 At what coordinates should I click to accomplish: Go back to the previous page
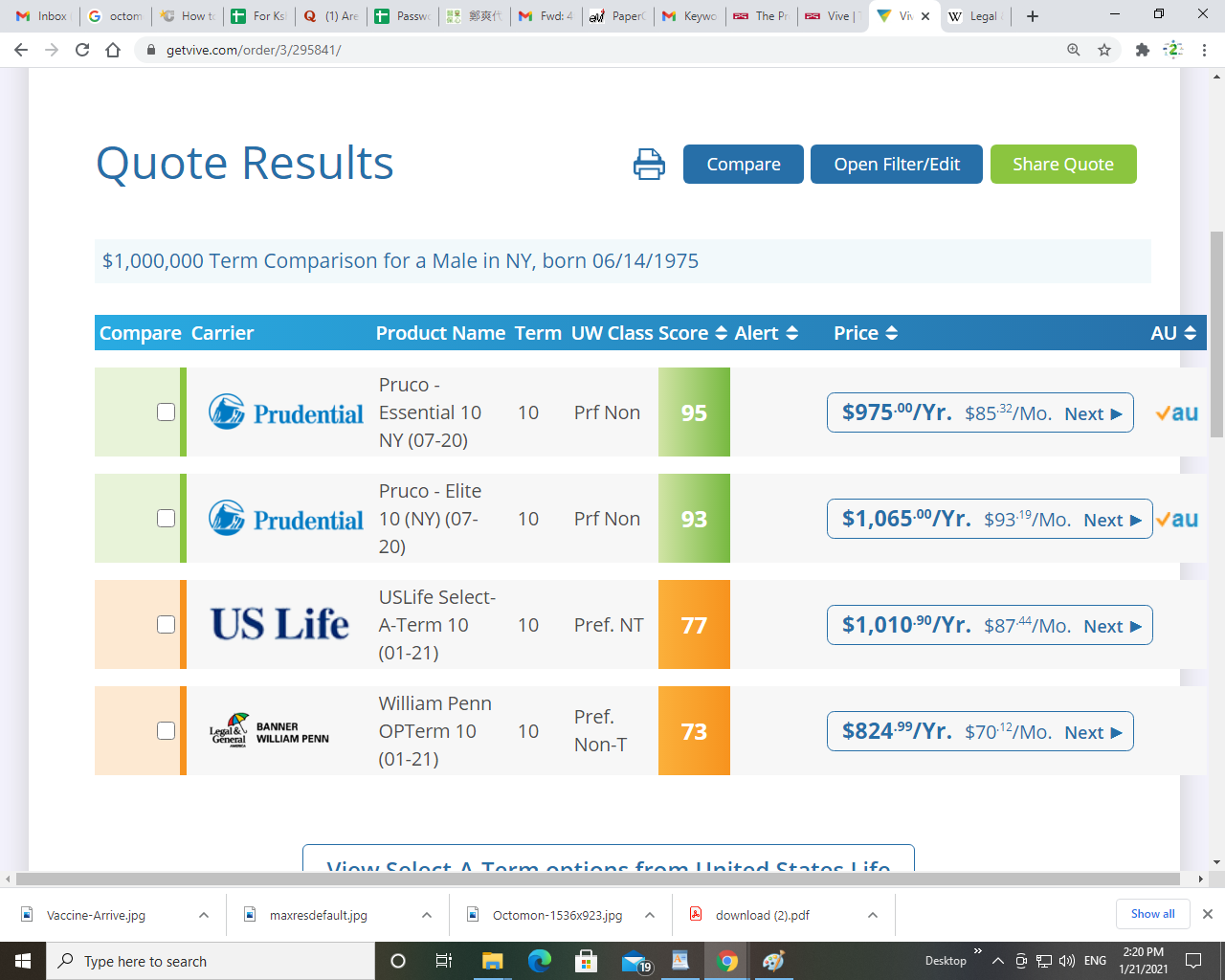point(21,50)
